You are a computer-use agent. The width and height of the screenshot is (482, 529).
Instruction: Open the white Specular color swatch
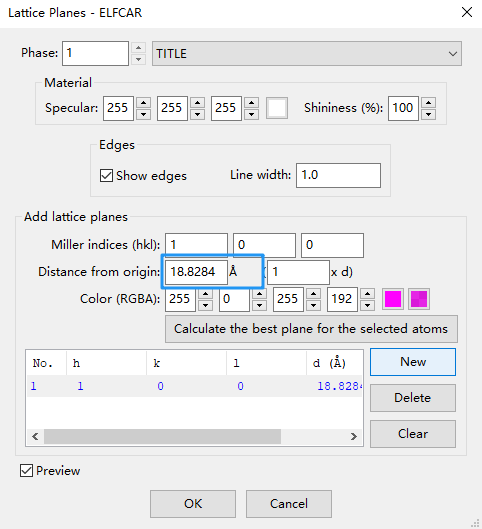(x=277, y=108)
